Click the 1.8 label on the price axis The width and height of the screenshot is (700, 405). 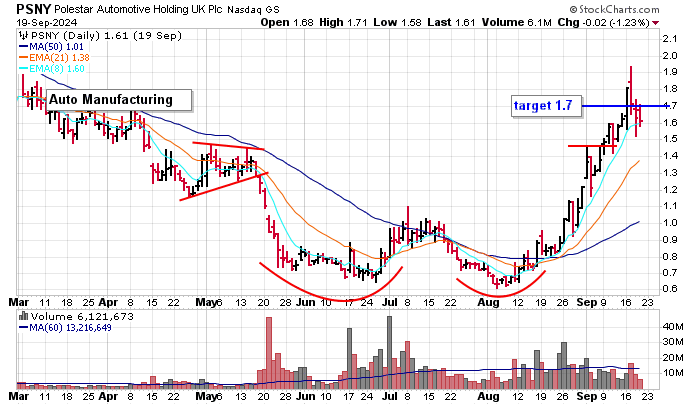coord(670,89)
